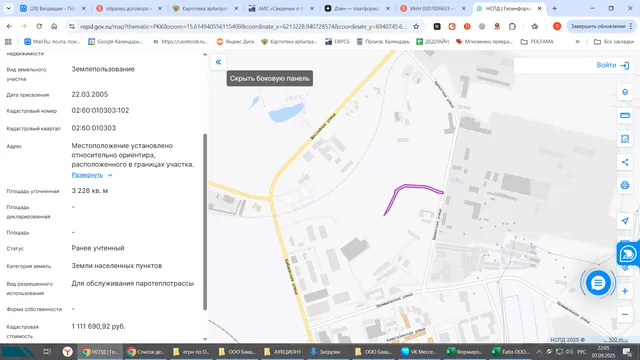
Task: Show hidden system tray icons
Action: (539, 351)
